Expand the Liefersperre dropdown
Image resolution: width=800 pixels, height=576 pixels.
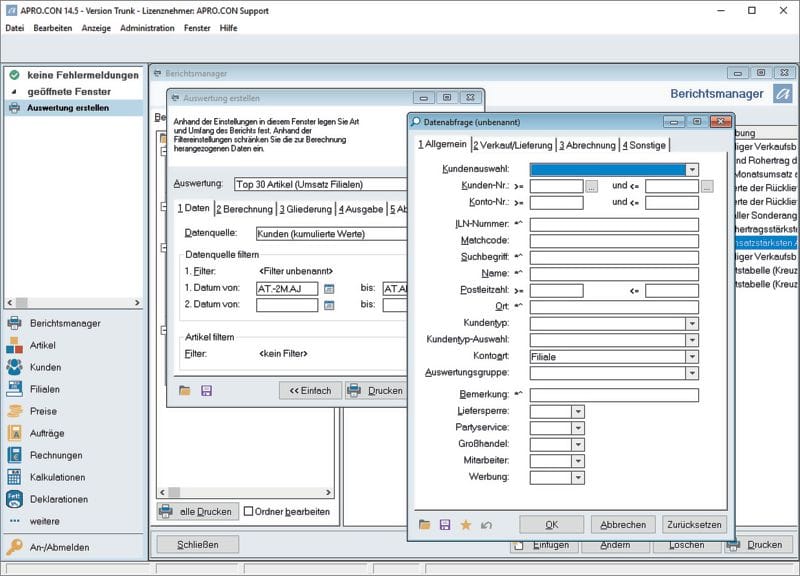coord(577,411)
